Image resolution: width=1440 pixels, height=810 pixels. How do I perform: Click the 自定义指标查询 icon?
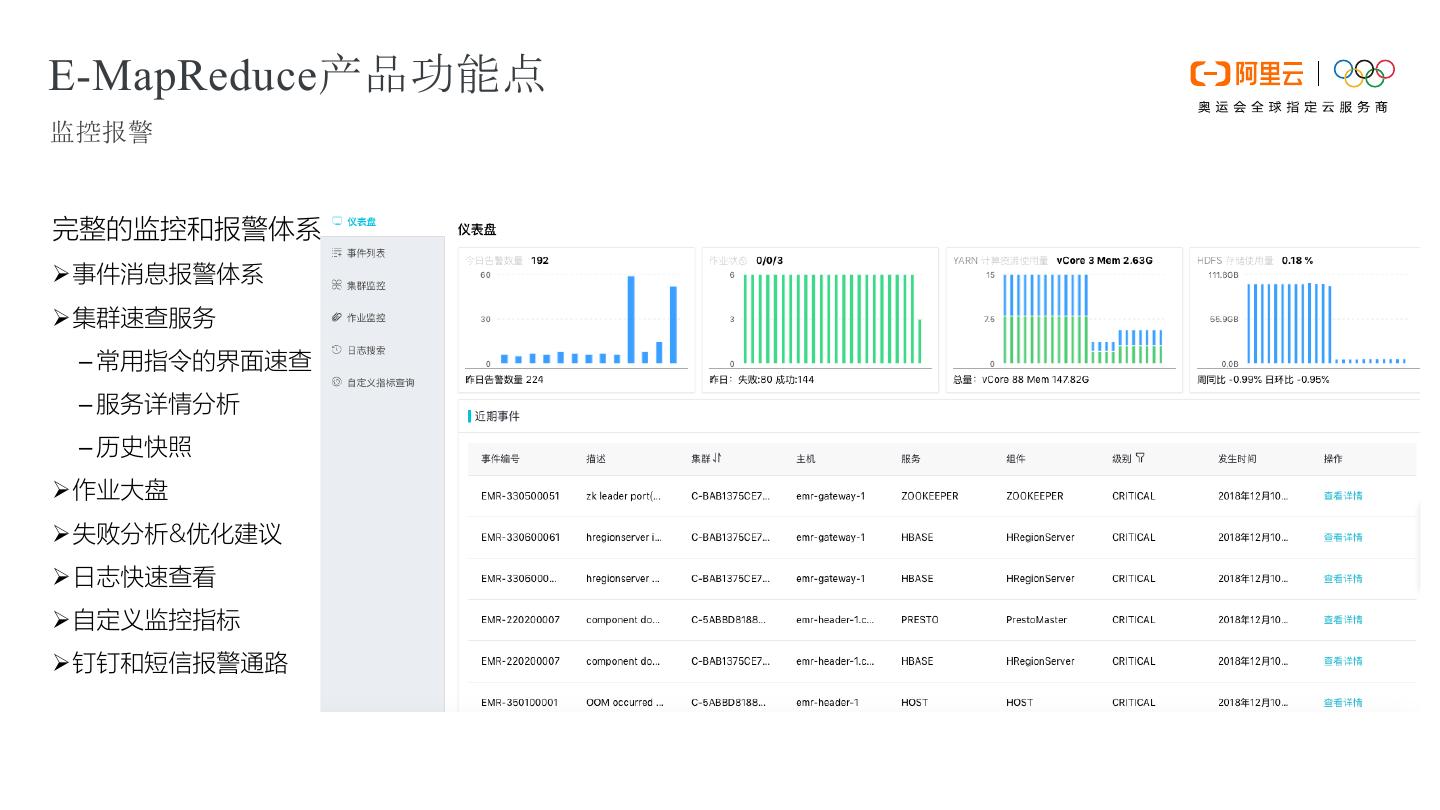tap(337, 383)
